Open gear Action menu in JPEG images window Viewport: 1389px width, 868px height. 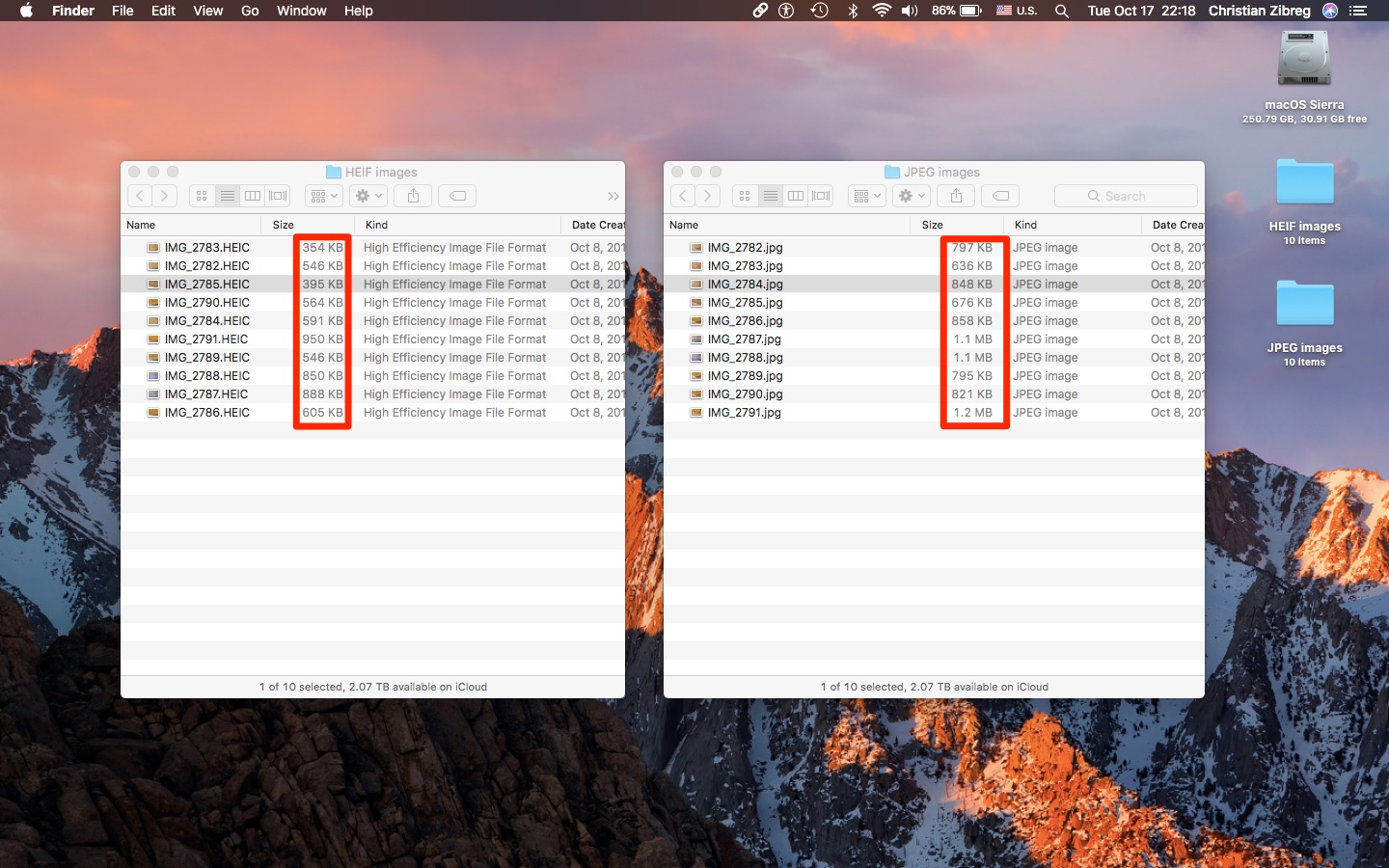coord(911,196)
